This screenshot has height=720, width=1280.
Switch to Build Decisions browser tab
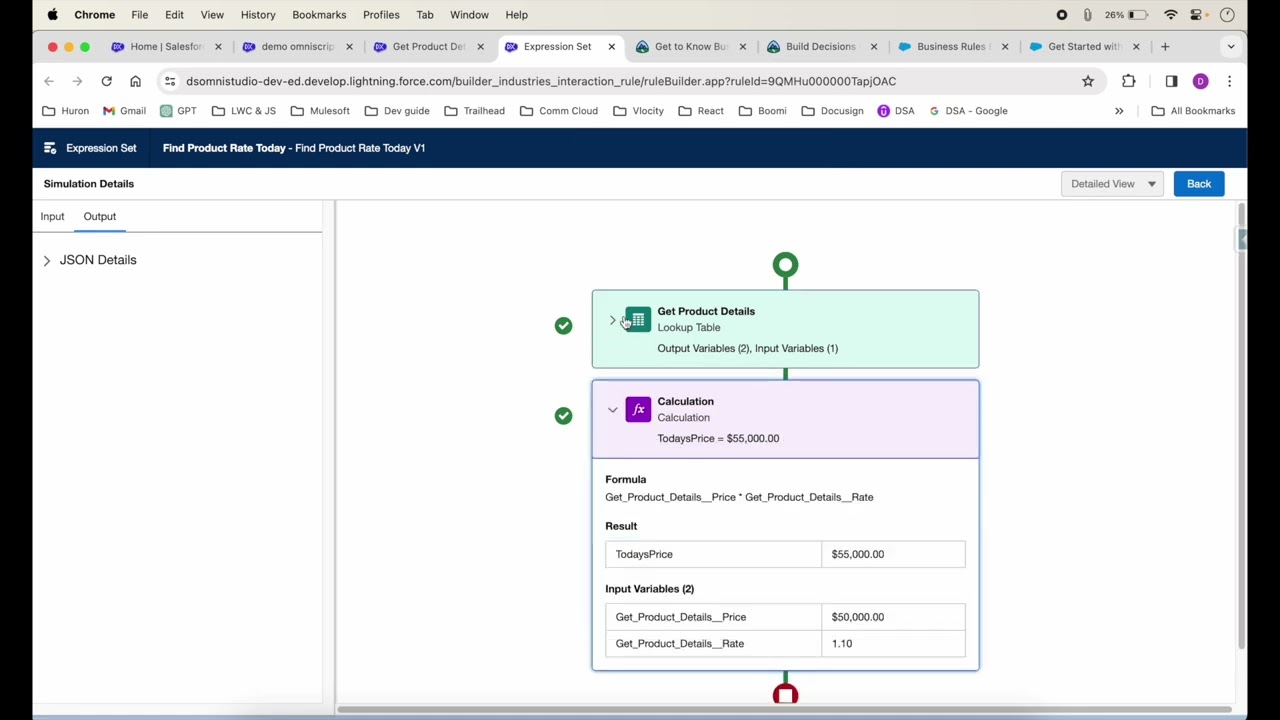pyautogui.click(x=820, y=46)
